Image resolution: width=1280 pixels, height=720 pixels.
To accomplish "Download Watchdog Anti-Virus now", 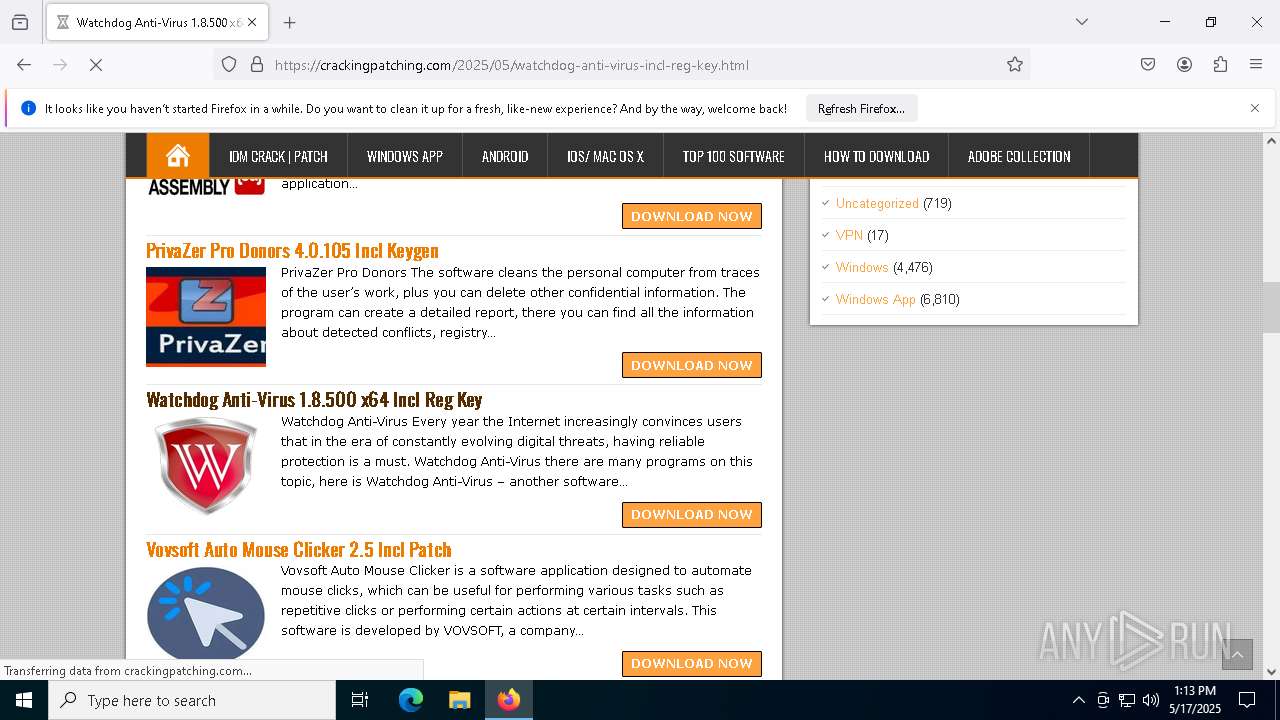I will pos(692,514).
